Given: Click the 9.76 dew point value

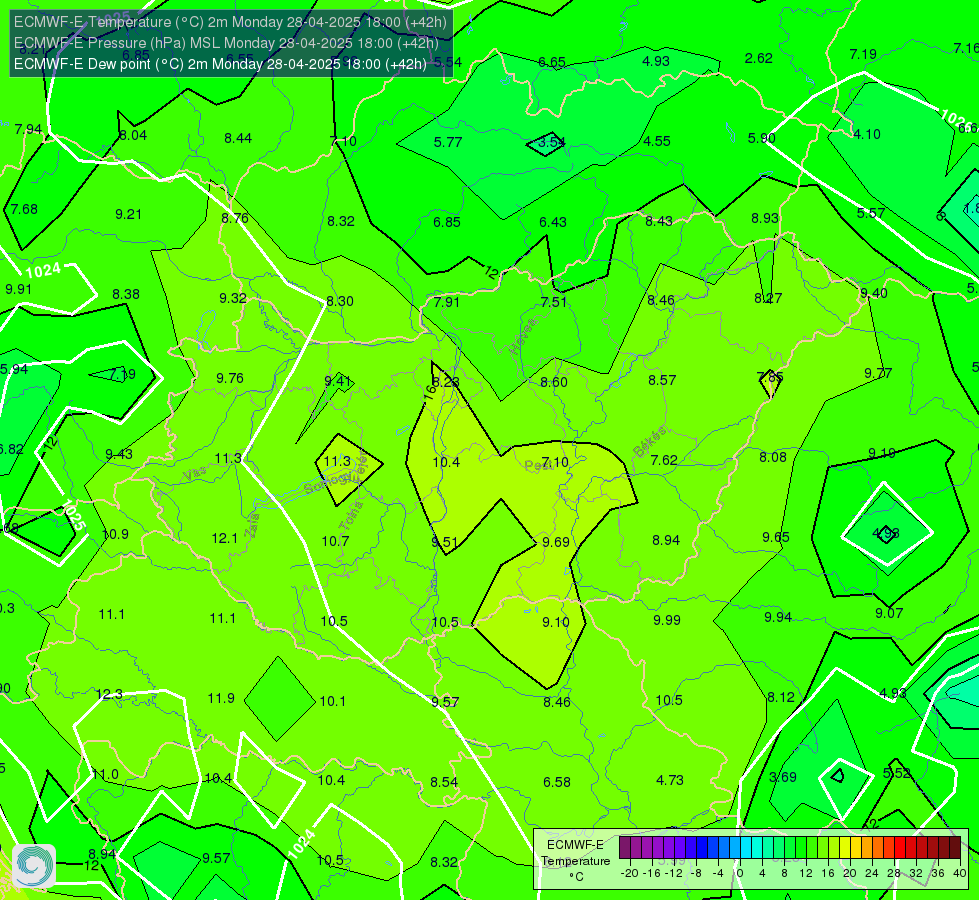Looking at the screenshot, I should (x=230, y=378).
